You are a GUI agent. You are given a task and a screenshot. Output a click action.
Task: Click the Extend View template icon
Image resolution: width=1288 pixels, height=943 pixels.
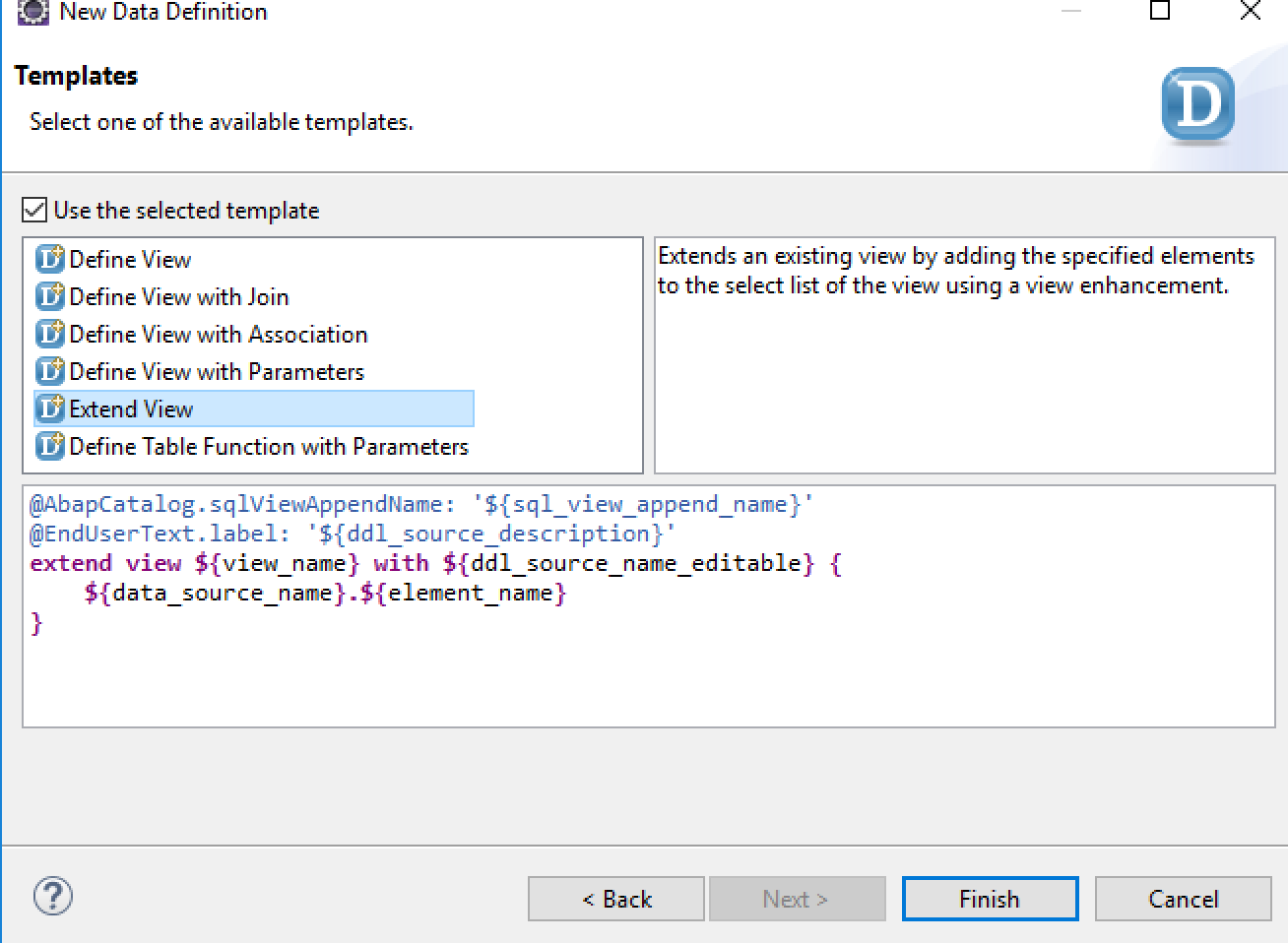coord(50,409)
